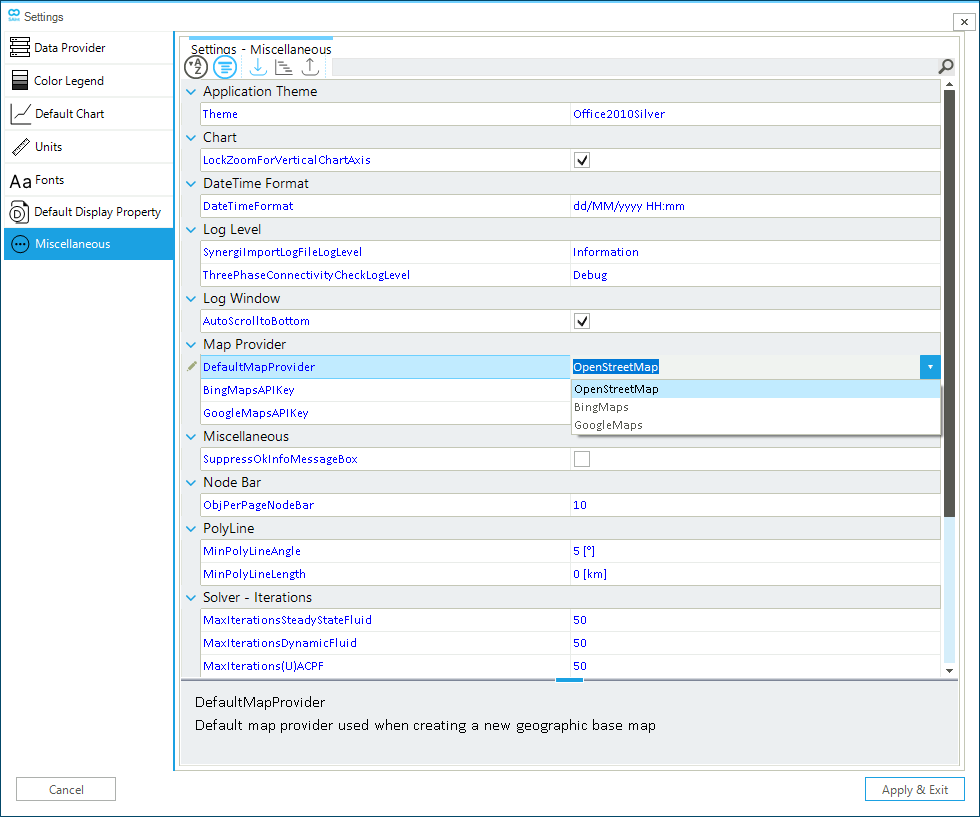
Task: Click the hierarchy list toolbar icon
Action: tap(284, 67)
